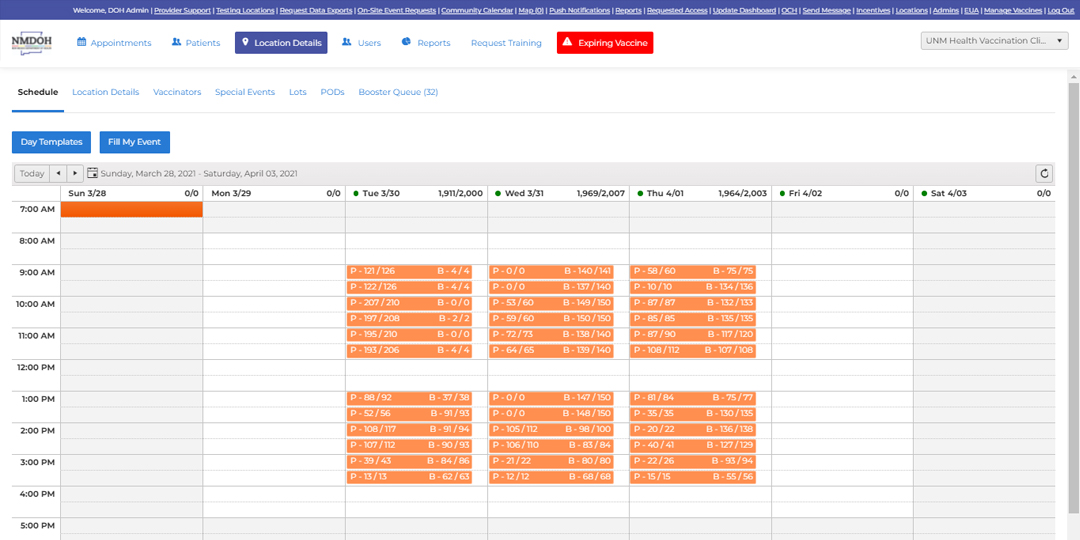
Task: Refresh the schedule using the reload icon
Action: [1044, 173]
